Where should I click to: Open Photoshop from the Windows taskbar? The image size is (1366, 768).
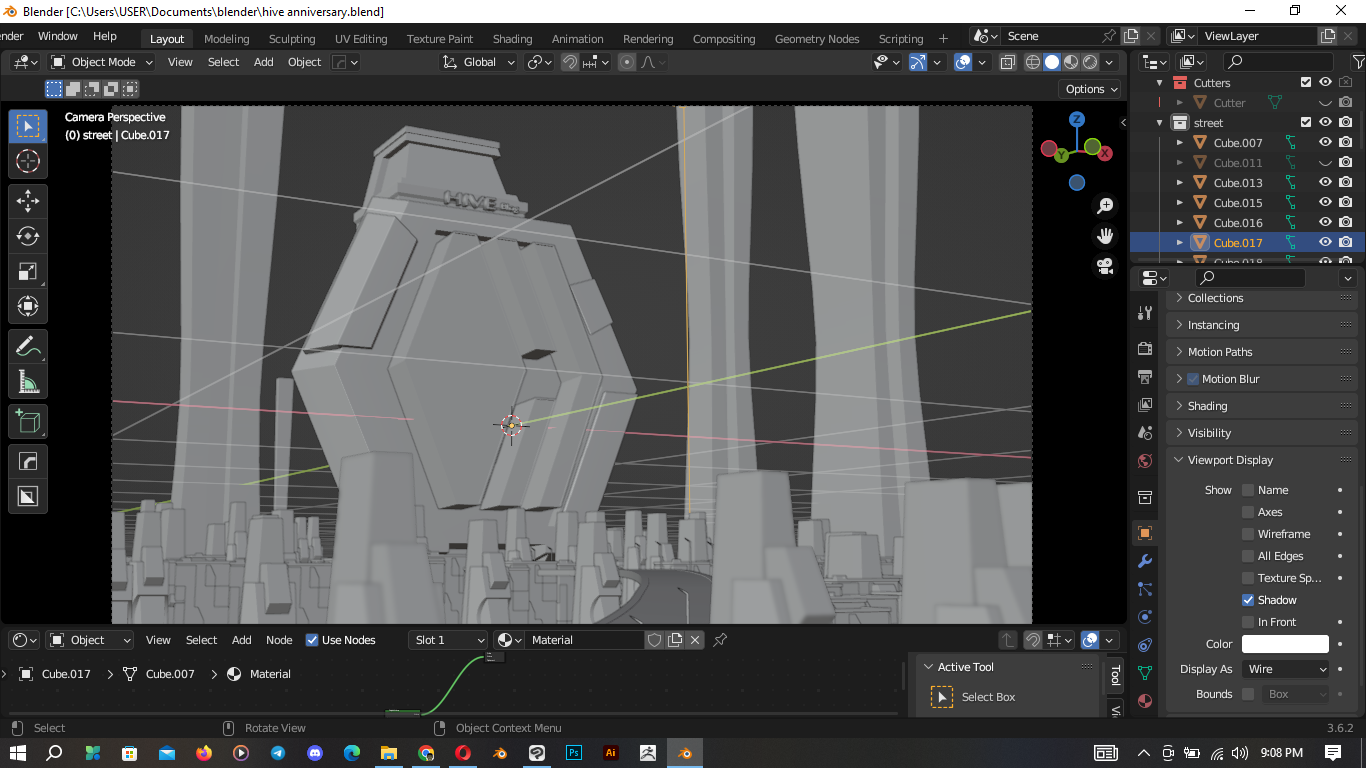(574, 753)
